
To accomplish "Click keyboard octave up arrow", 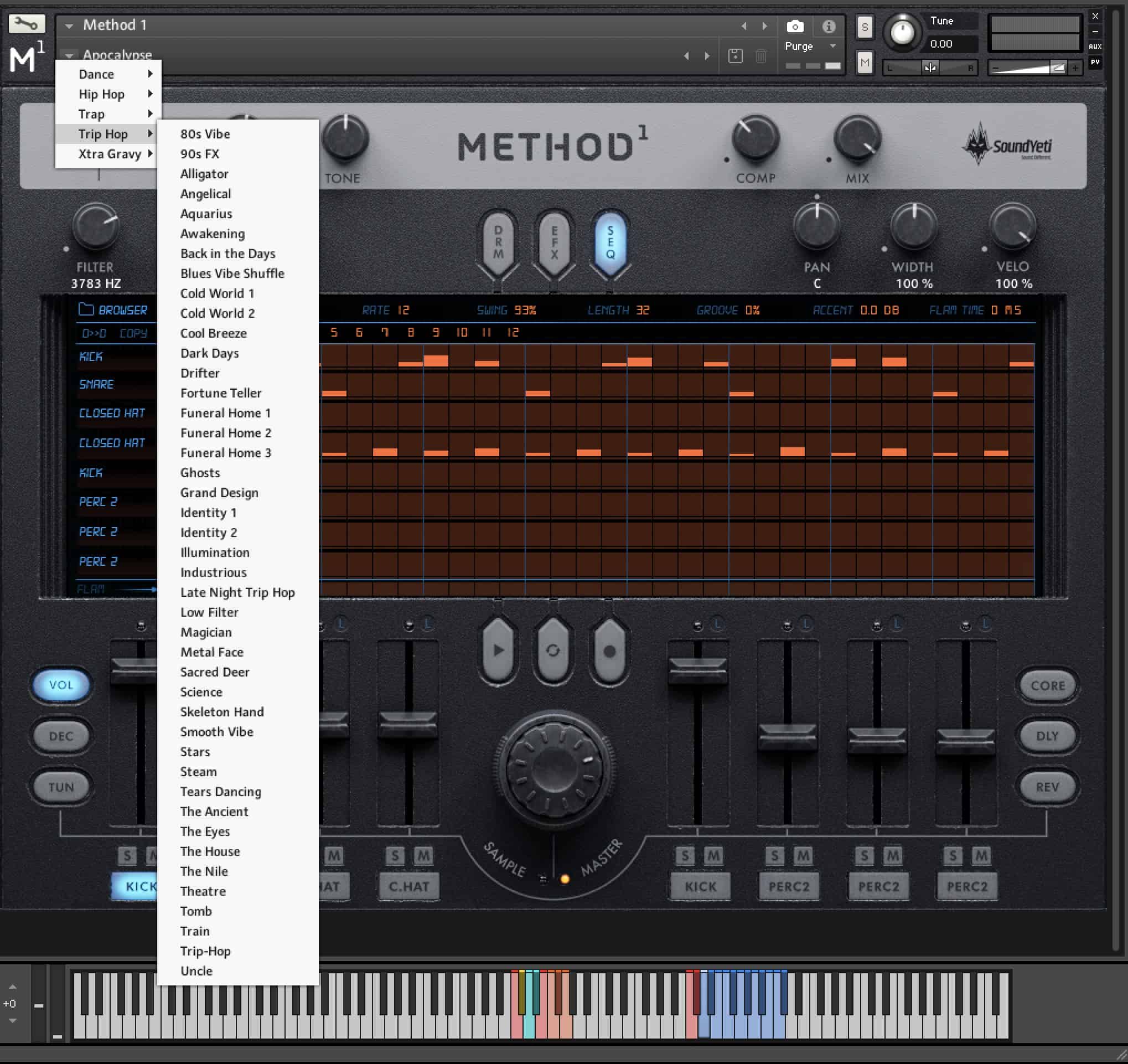I will (x=13, y=987).
